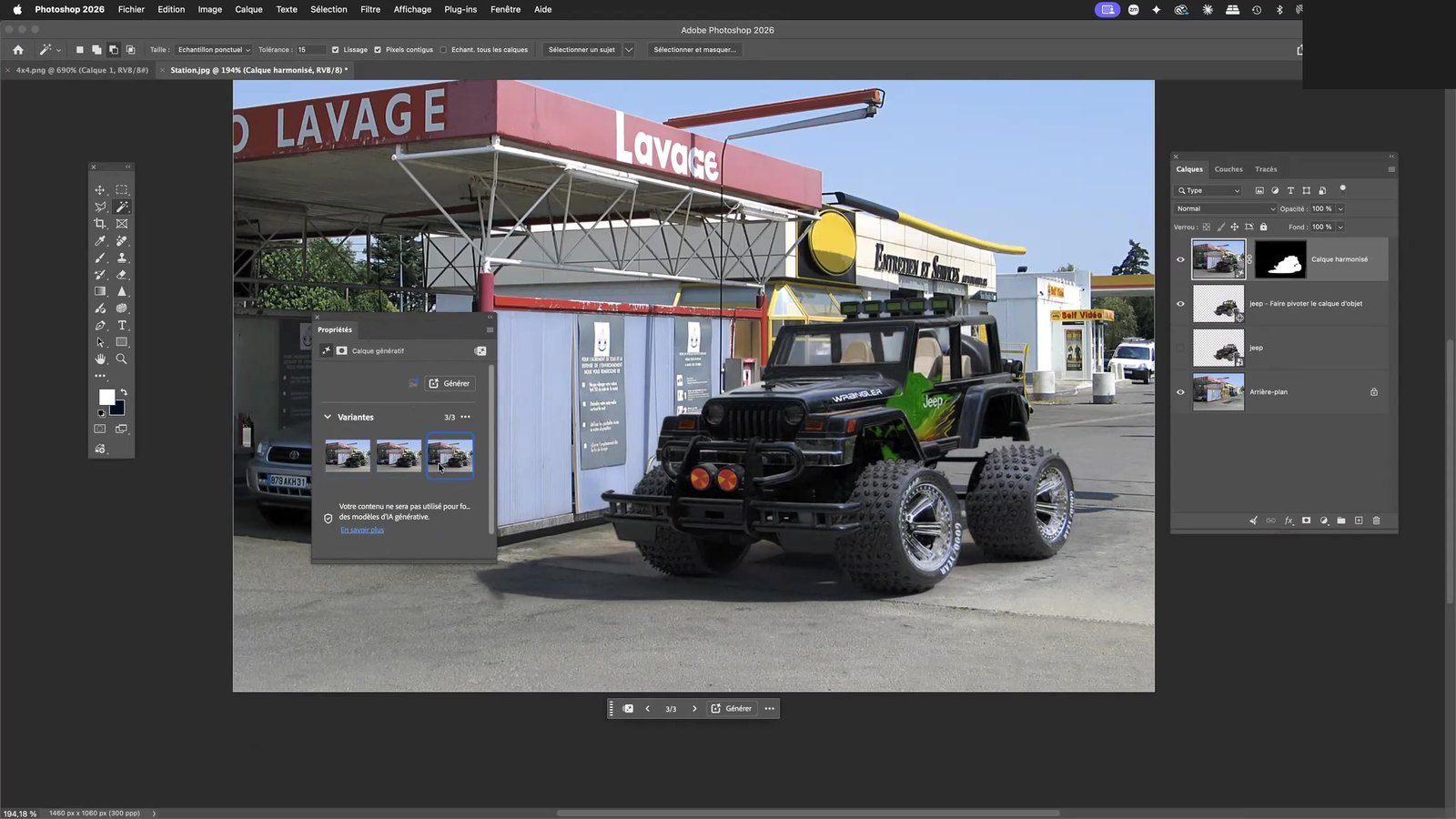Select the History Brush tool
This screenshot has height=819, width=1456.
100,275
